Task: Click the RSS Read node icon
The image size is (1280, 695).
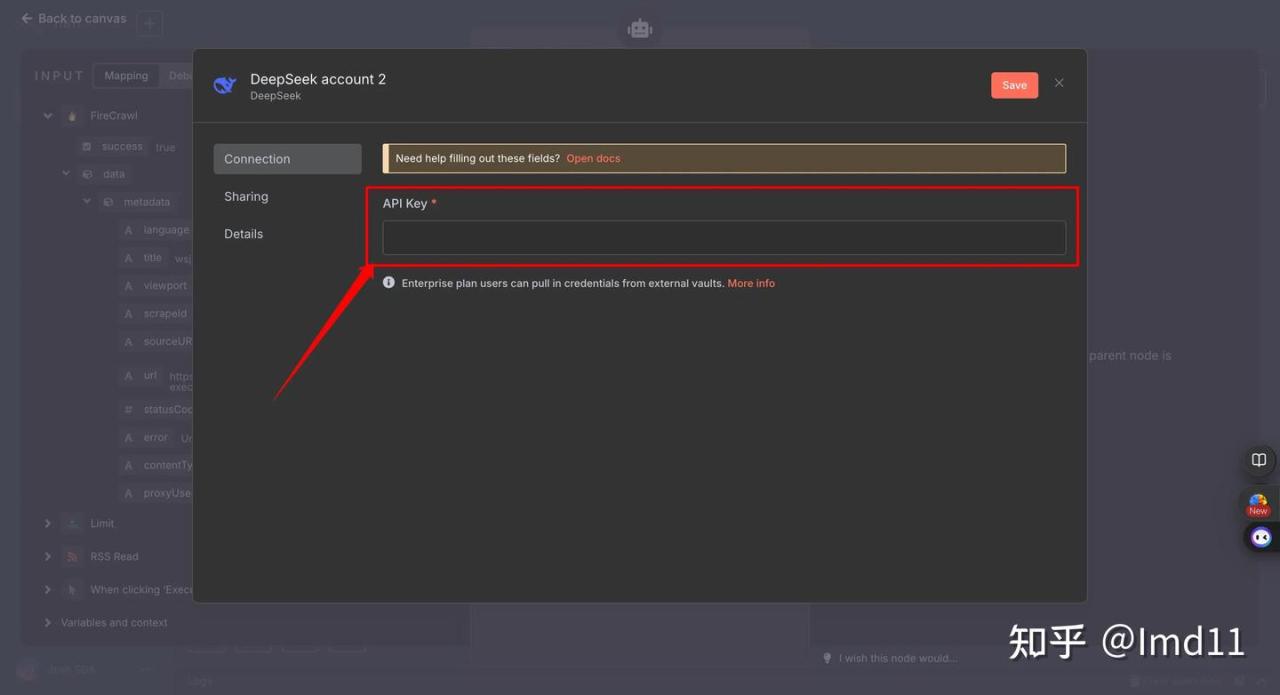Action: [72, 557]
